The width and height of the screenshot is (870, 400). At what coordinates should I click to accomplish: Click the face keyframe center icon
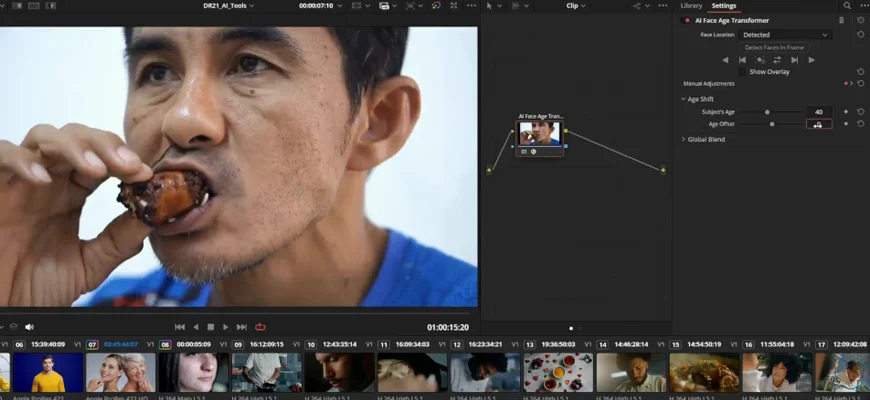tap(760, 60)
